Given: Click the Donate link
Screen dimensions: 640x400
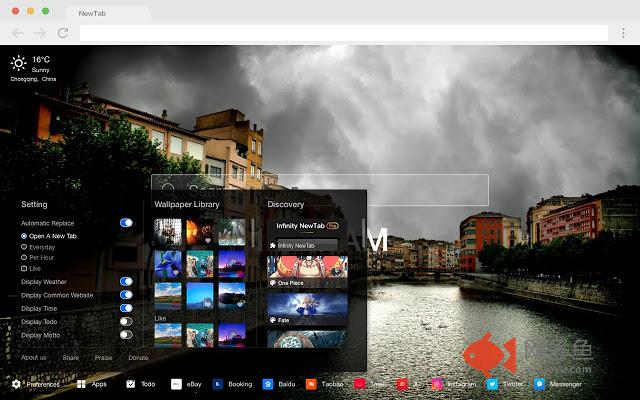Looking at the screenshot, I should click(138, 357).
